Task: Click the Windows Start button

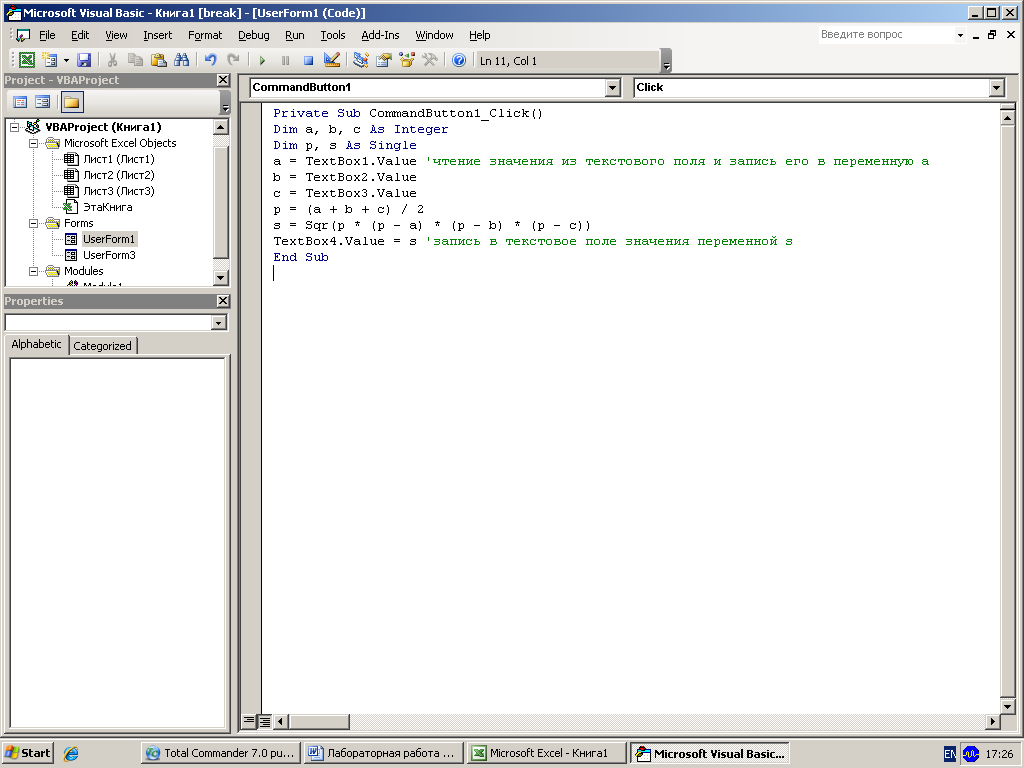Action: [28, 753]
